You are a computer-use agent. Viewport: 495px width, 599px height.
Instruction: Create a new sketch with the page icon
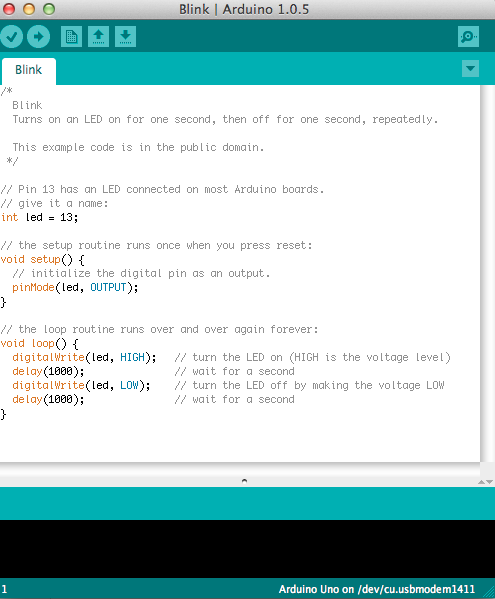[71, 37]
